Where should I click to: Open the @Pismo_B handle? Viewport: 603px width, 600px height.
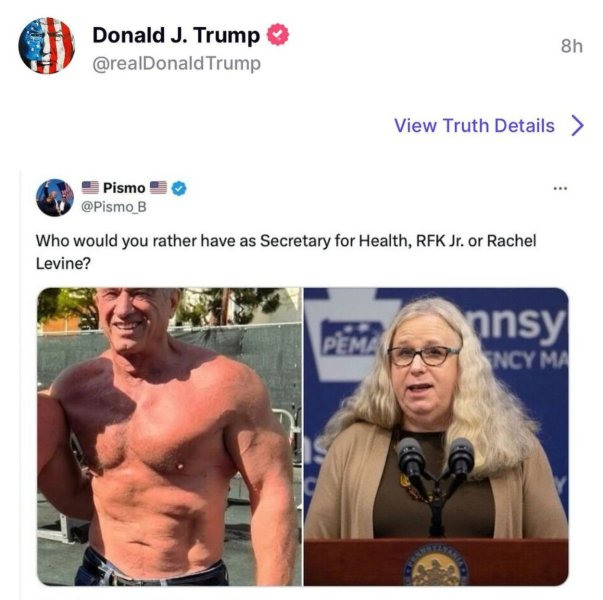(114, 207)
